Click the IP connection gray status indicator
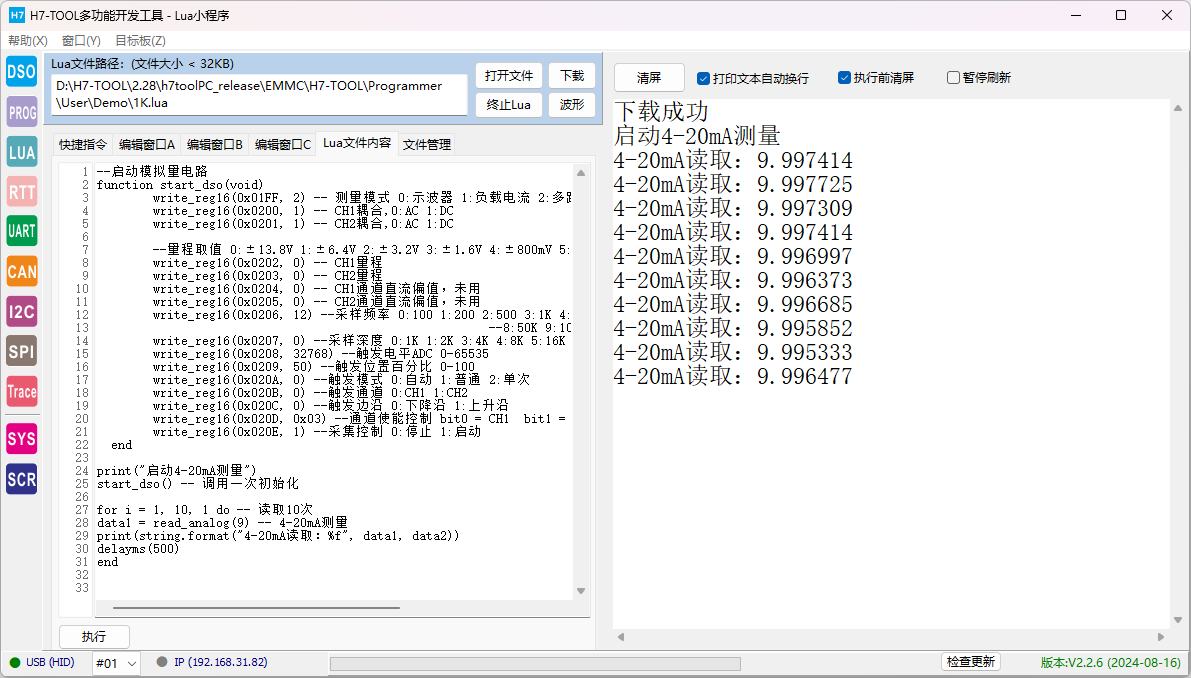 pos(162,662)
